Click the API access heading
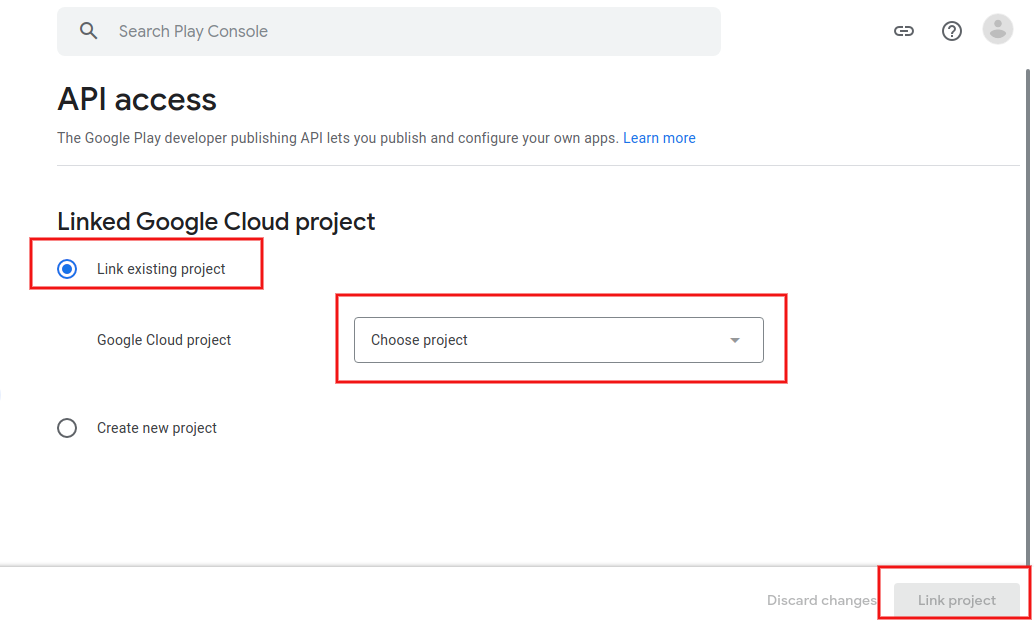The image size is (1034, 622). pos(137,100)
